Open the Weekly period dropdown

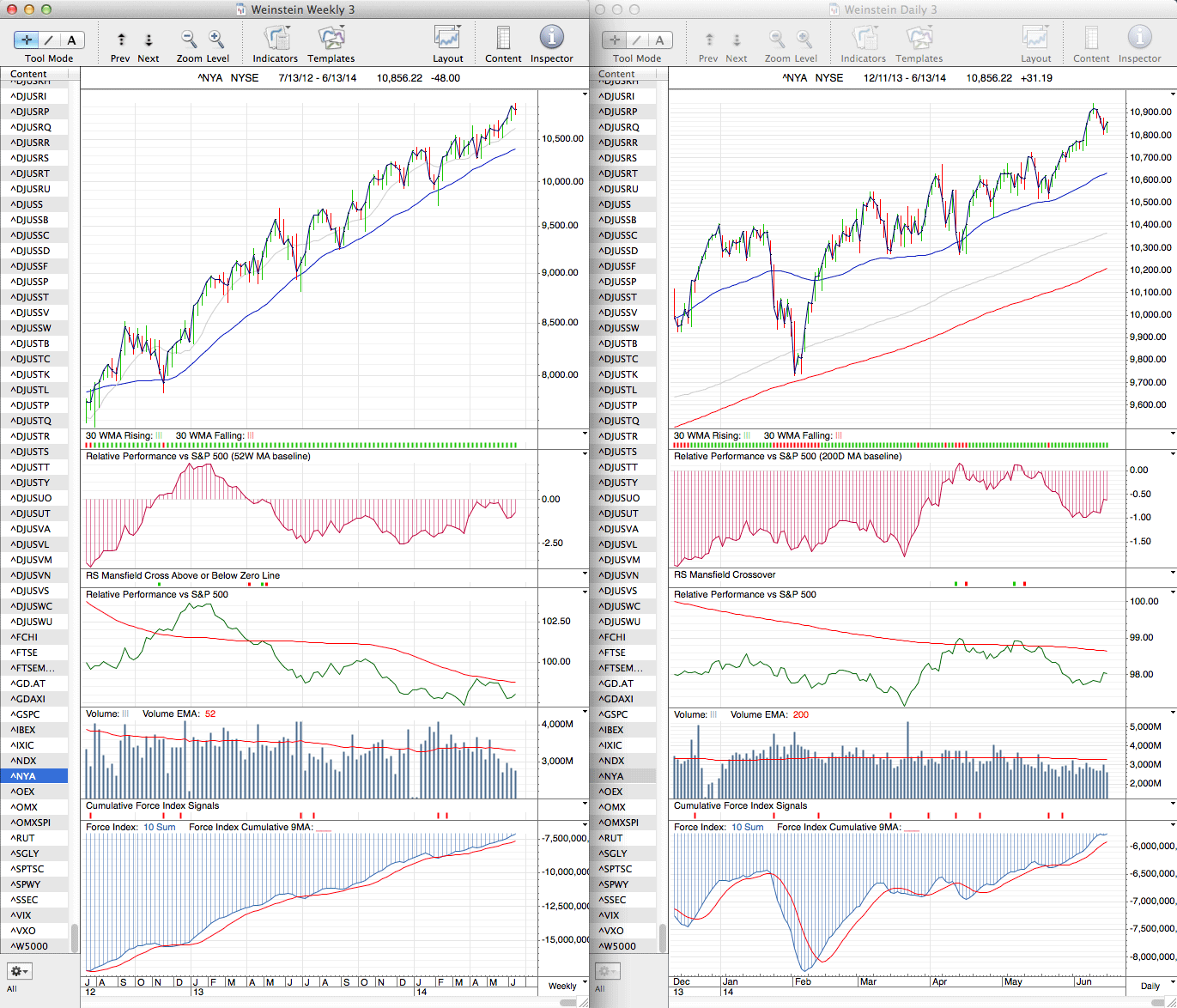pos(568,986)
